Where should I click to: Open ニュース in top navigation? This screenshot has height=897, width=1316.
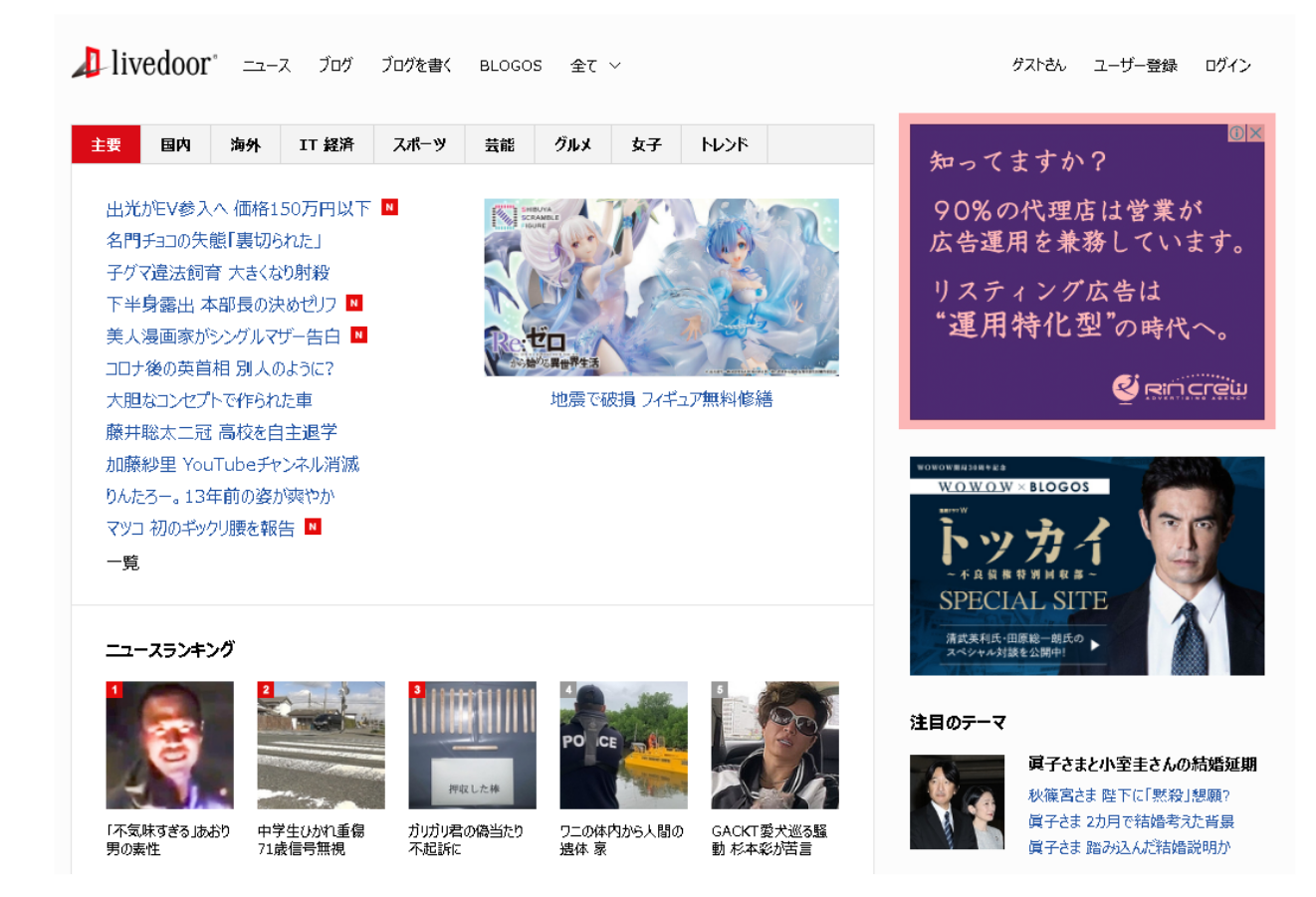point(267,66)
